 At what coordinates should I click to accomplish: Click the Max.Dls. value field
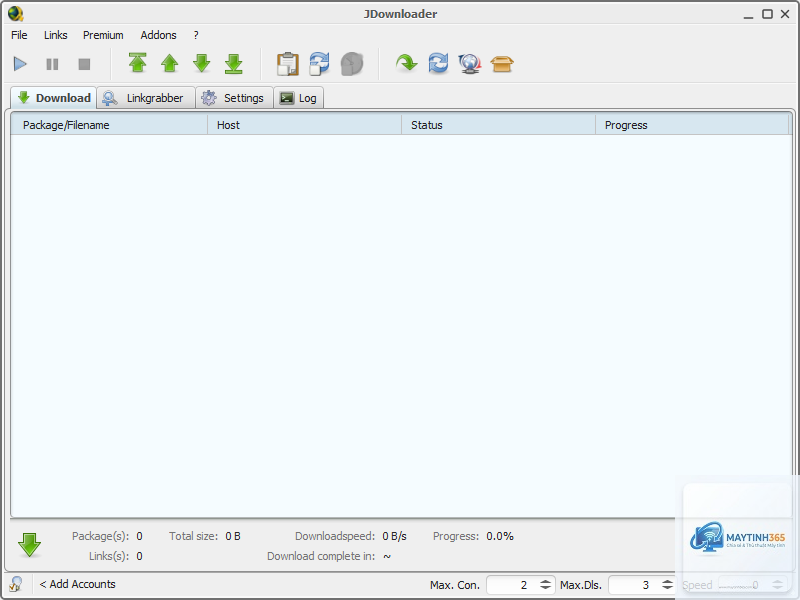[633, 585]
